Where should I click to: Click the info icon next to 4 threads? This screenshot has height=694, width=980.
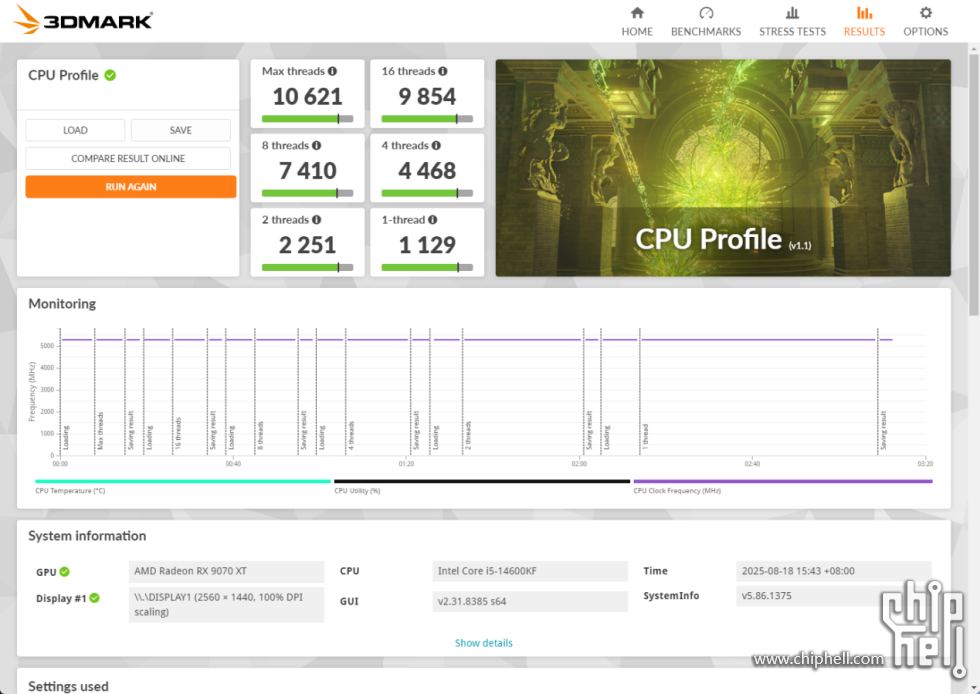click(x=436, y=146)
